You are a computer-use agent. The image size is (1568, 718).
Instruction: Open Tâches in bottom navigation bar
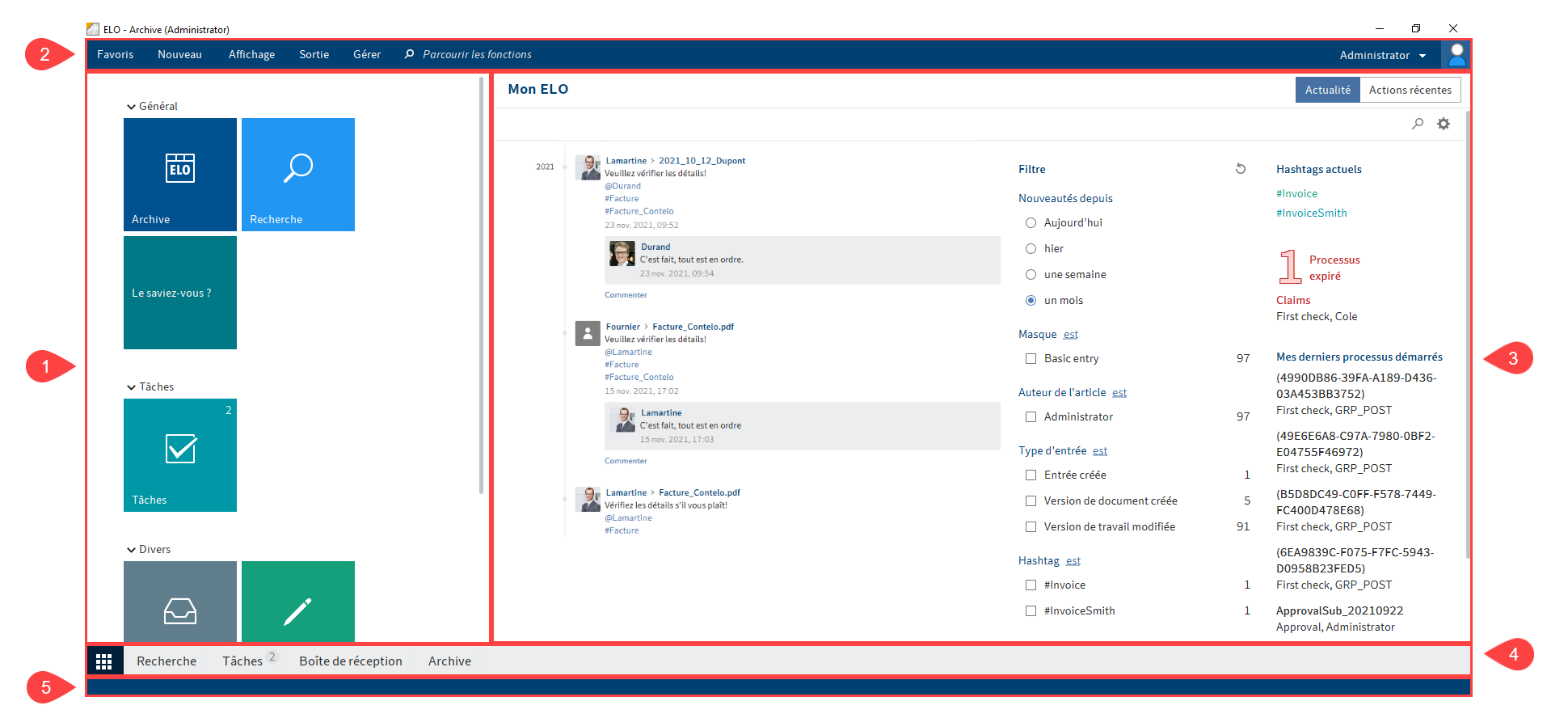tap(242, 661)
